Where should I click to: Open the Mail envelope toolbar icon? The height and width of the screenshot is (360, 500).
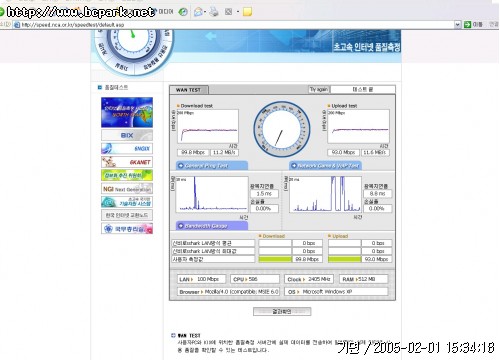pyautogui.click(x=198, y=12)
